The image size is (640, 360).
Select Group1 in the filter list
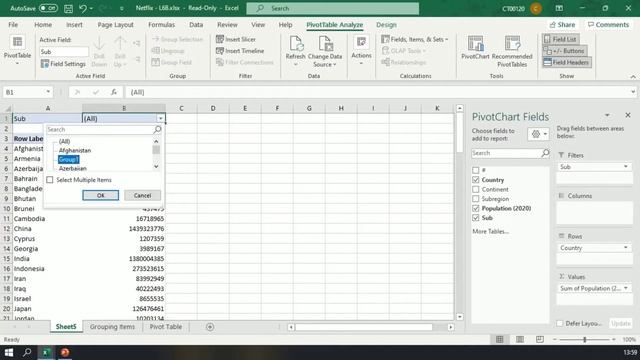pyautogui.click(x=69, y=159)
